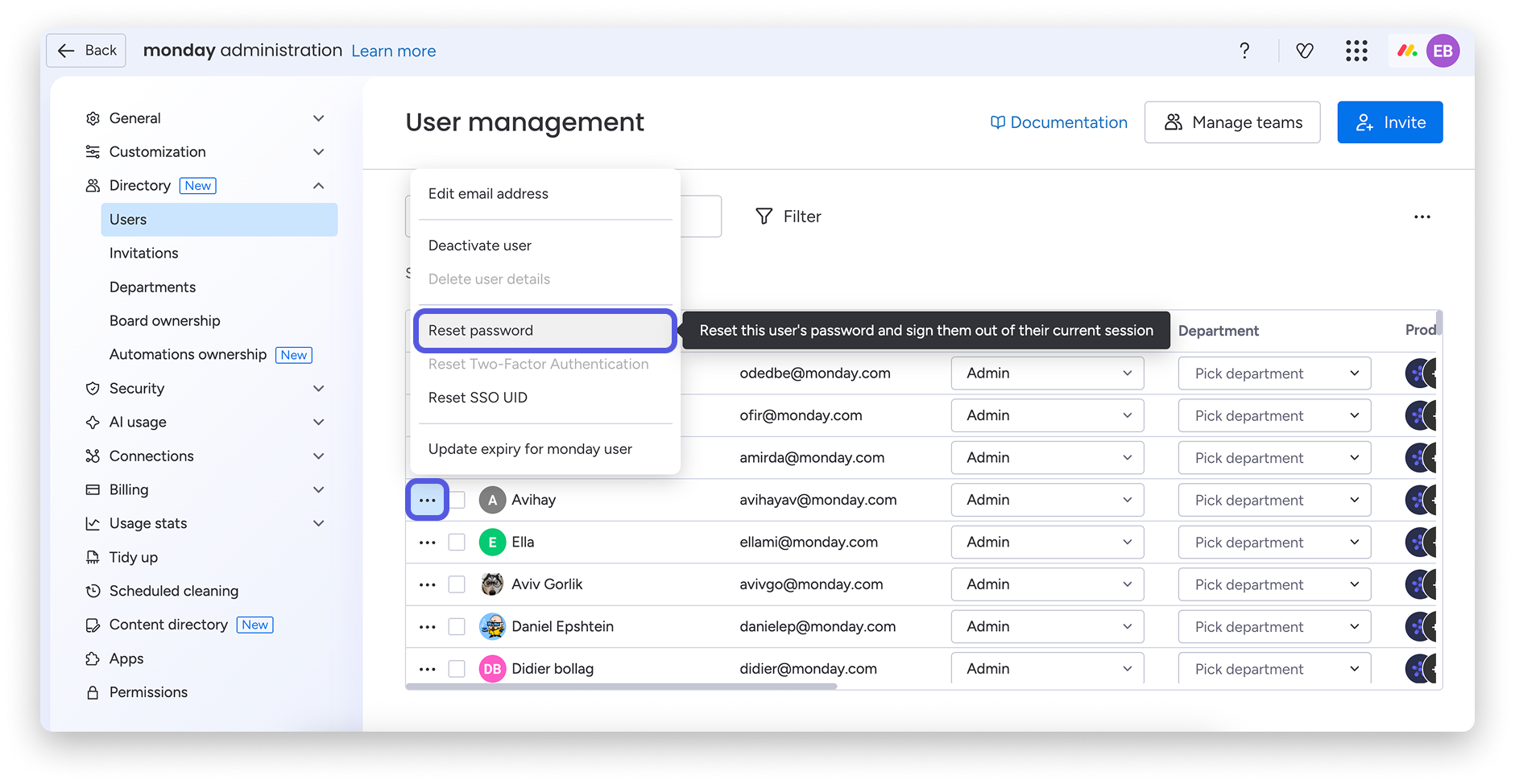Viewport: 1515px width, 784px height.
Task: Select Reset password menu entry
Action: click(x=545, y=331)
